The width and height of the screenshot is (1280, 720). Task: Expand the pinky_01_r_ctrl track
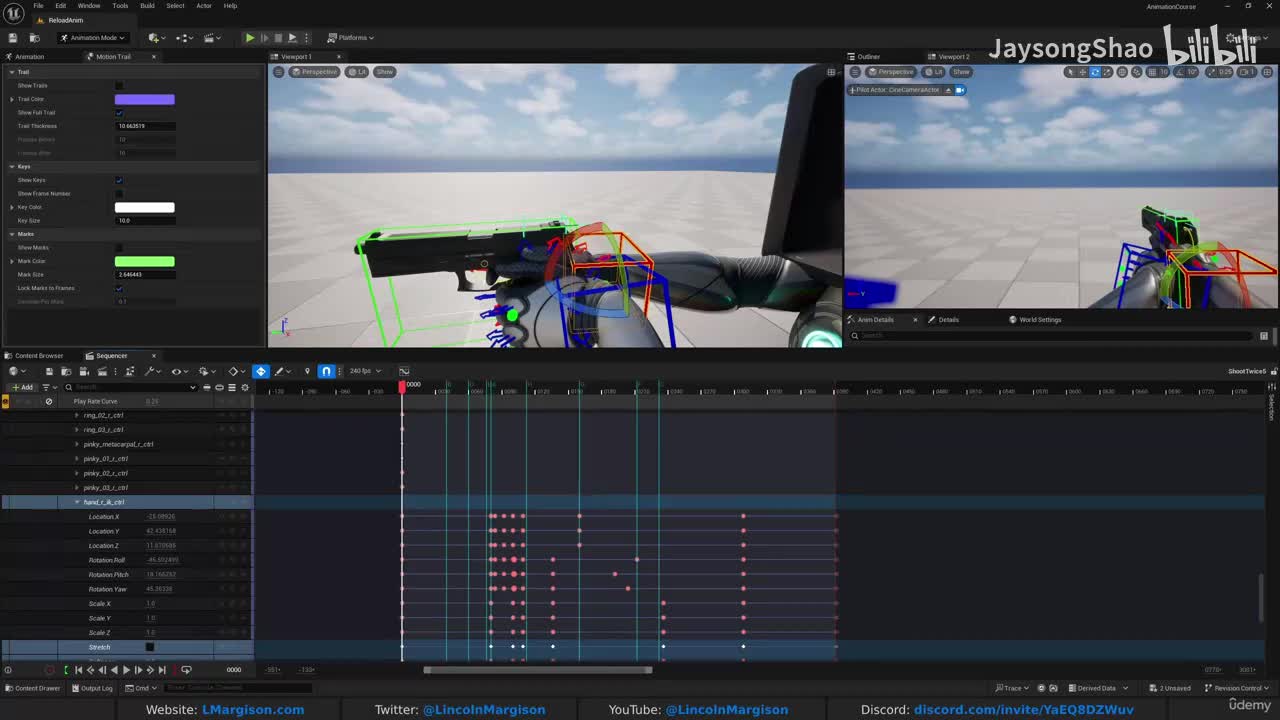coord(77,459)
